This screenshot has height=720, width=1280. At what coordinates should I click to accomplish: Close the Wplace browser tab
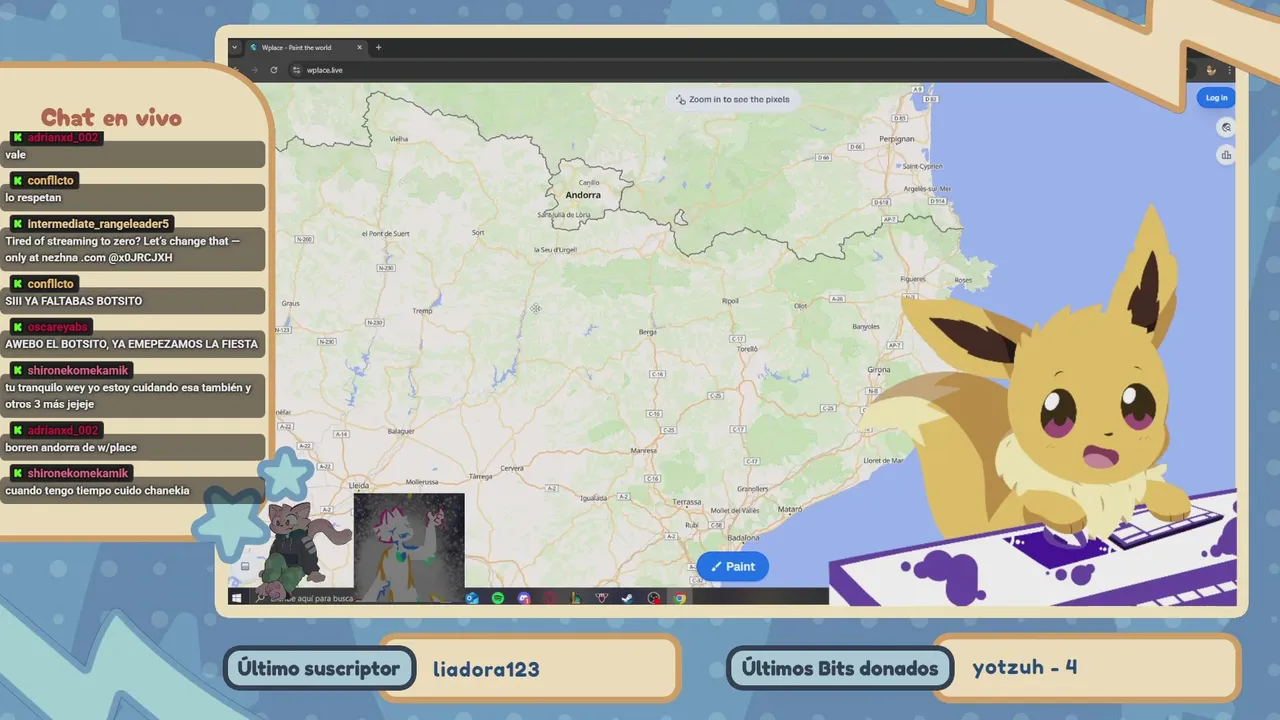(361, 47)
